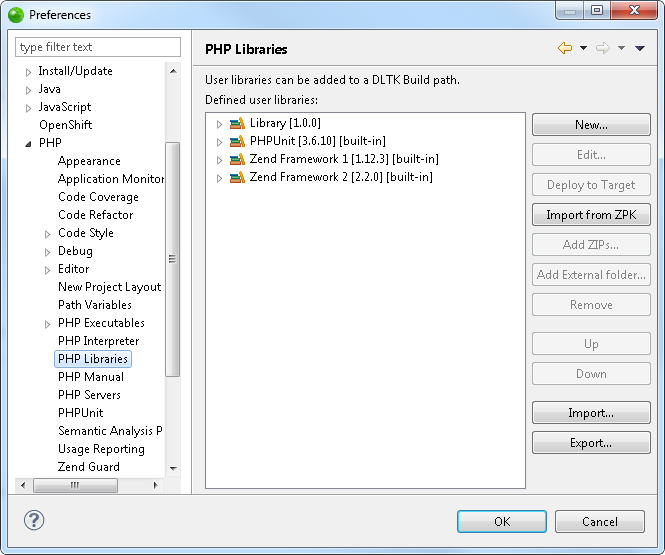Expand the PHP Executables node
The image size is (665, 555).
(48, 324)
